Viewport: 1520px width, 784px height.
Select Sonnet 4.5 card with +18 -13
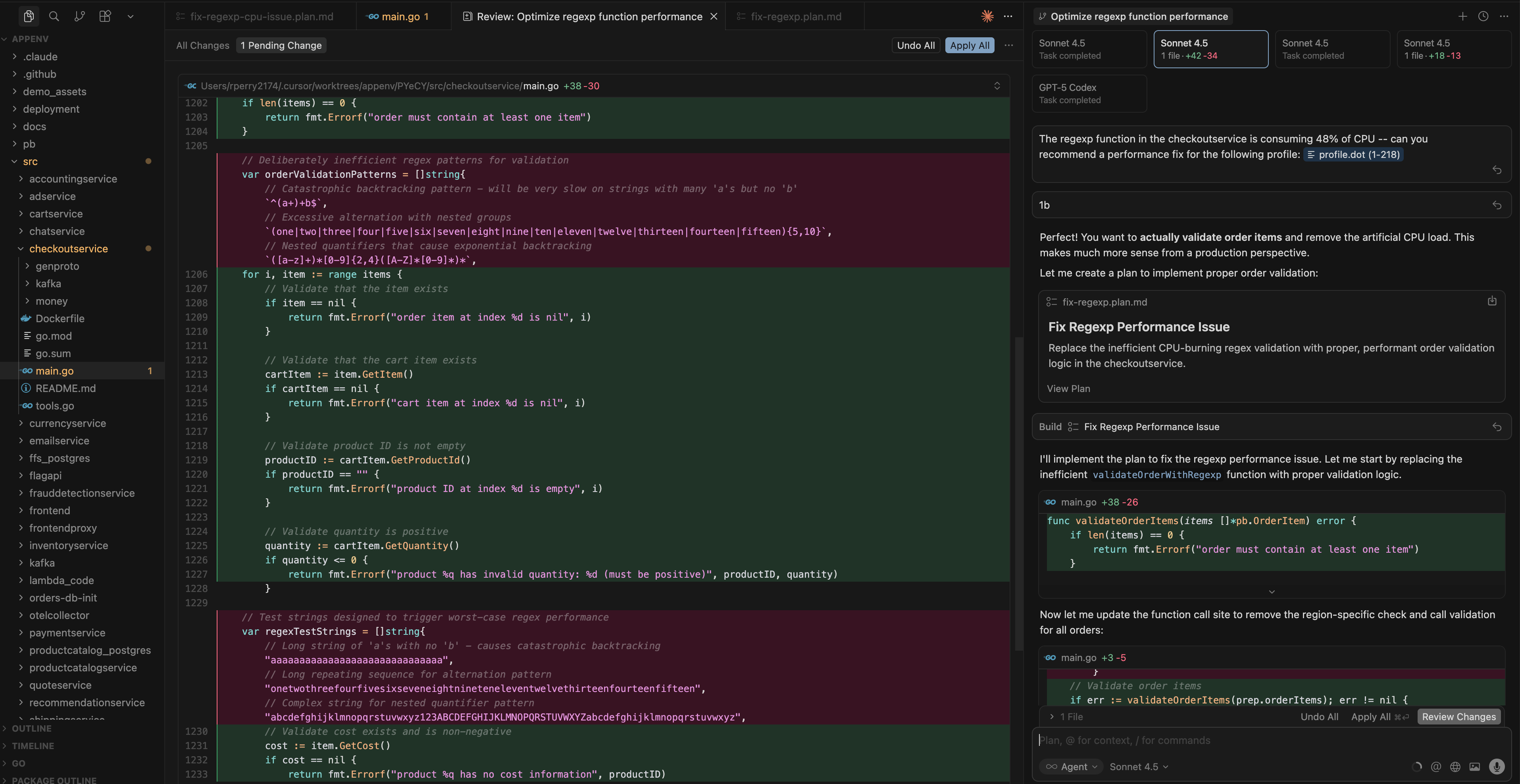coord(1454,49)
